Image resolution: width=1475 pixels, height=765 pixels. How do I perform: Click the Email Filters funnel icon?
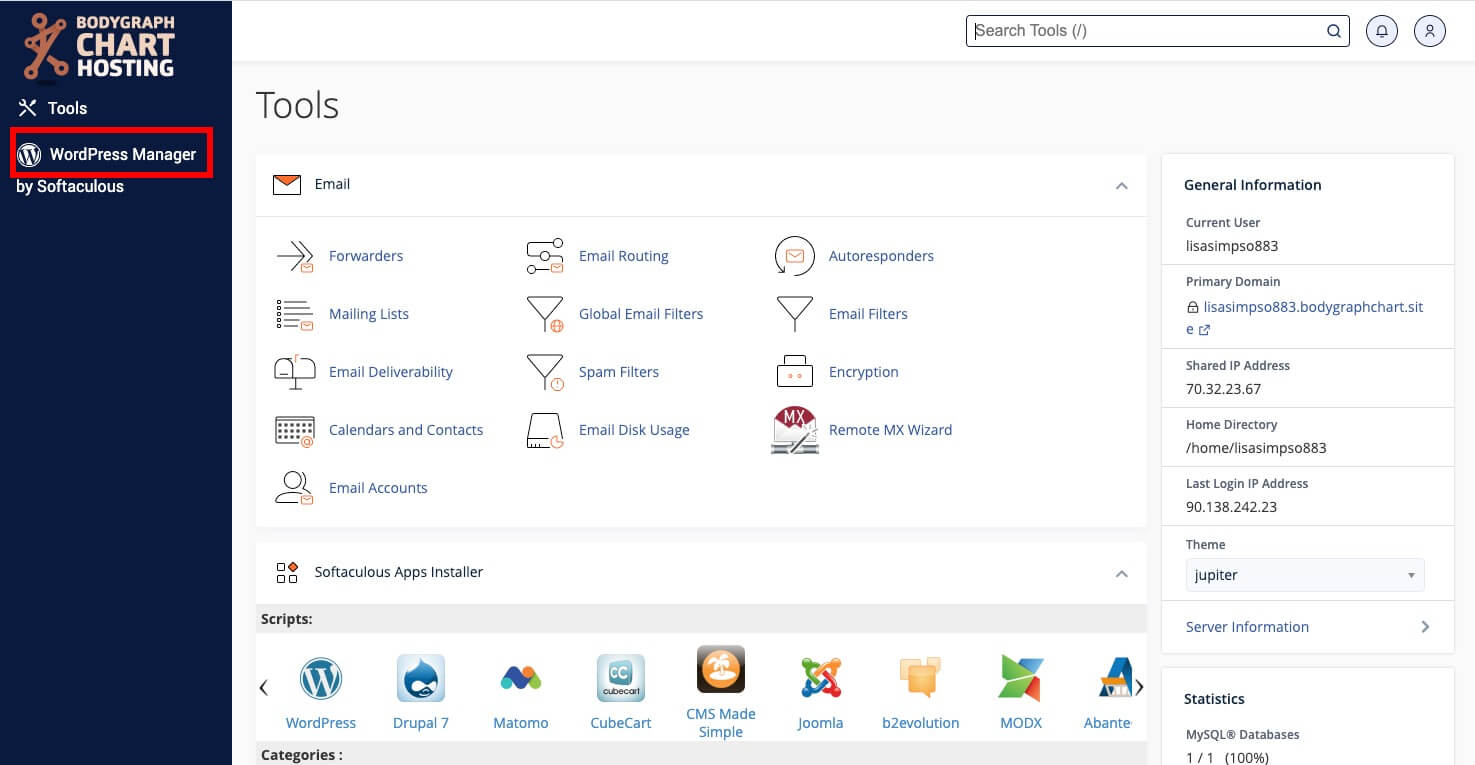pyautogui.click(x=795, y=314)
